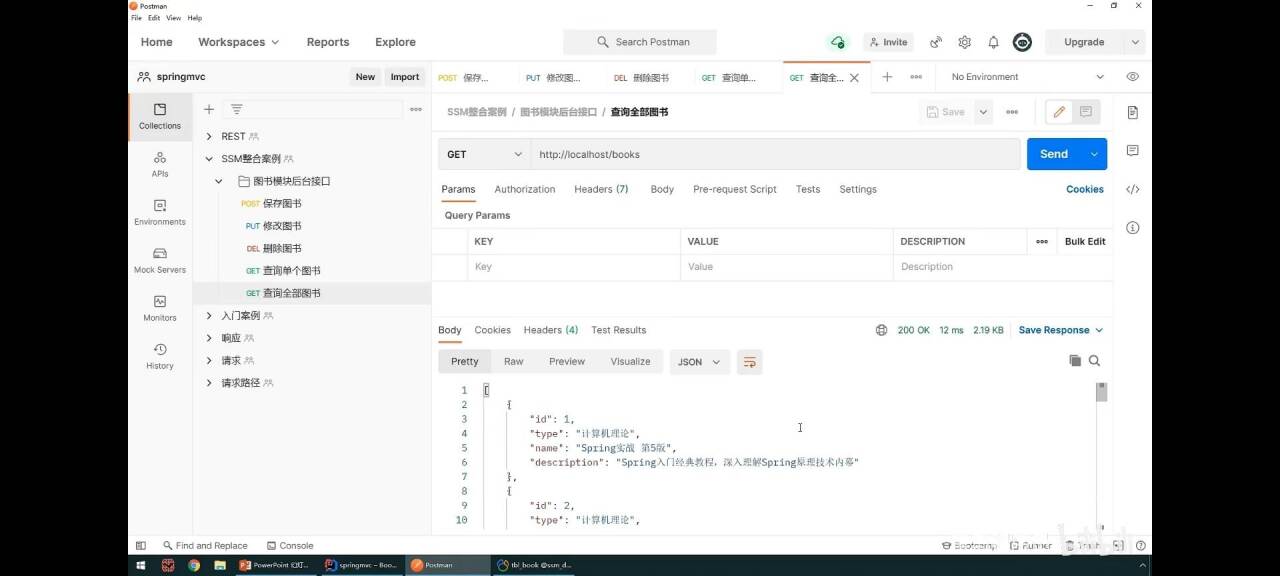This screenshot has width=1280, height=576.
Task: Open the documentation icon in the right sidebar
Action: [x=1132, y=112]
